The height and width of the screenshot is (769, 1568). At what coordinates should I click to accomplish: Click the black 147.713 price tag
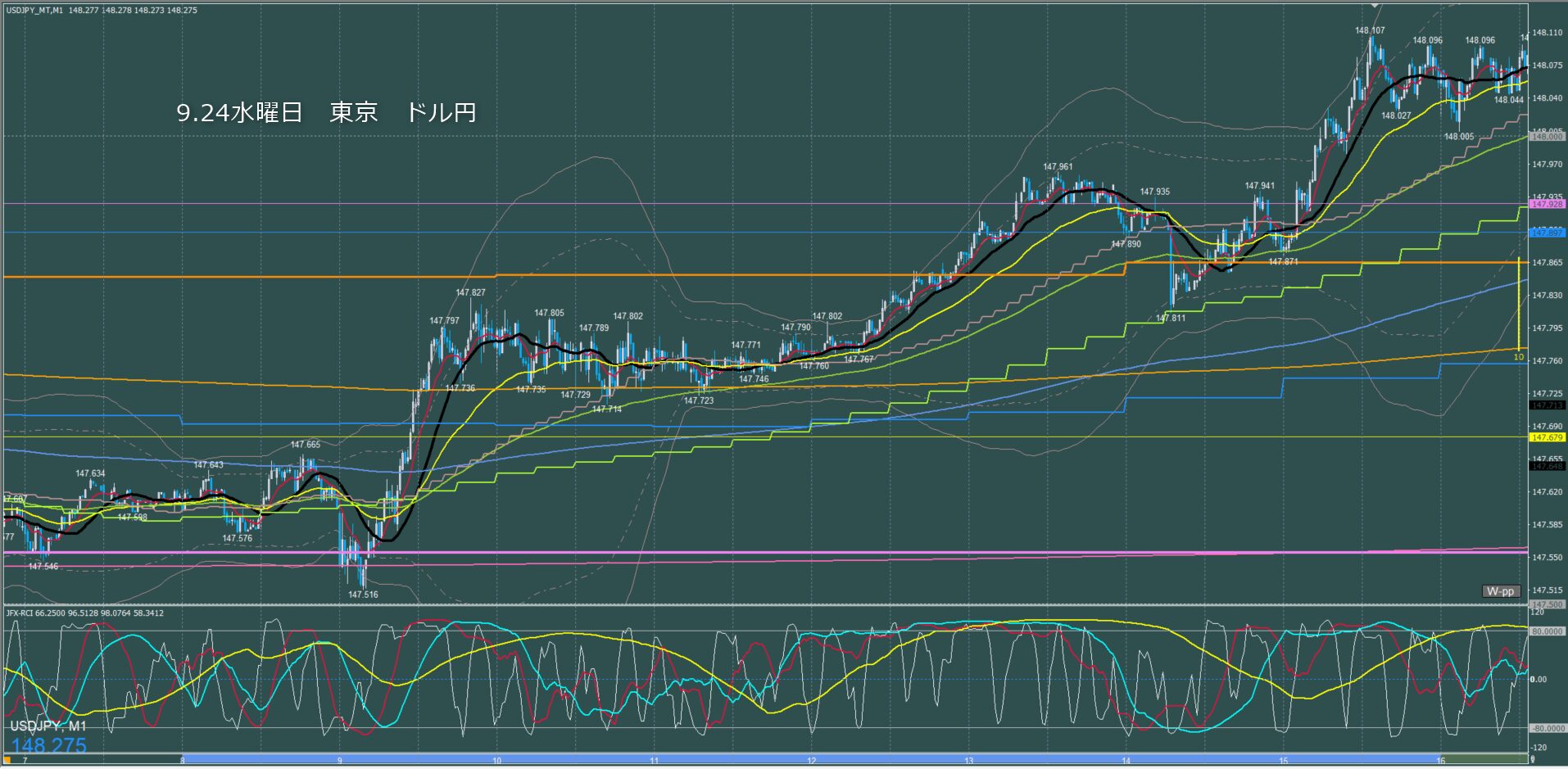[1547, 405]
